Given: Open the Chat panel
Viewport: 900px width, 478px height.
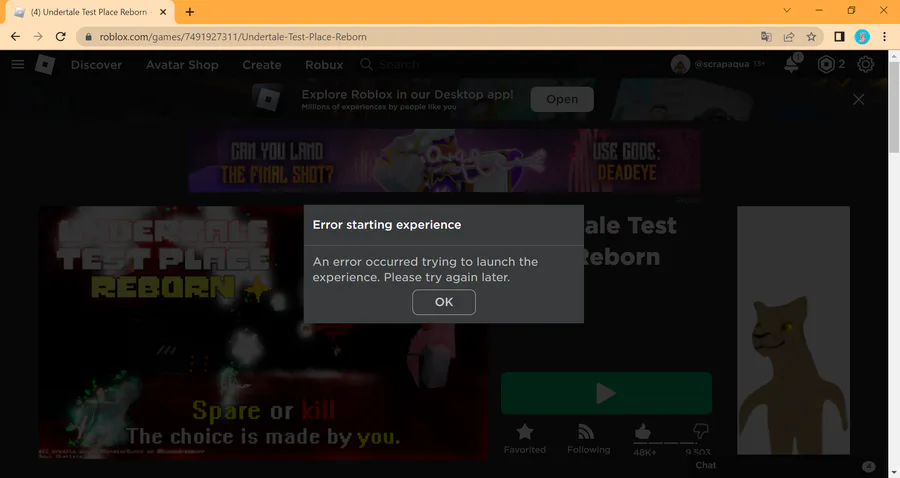Looking at the screenshot, I should pos(706,465).
